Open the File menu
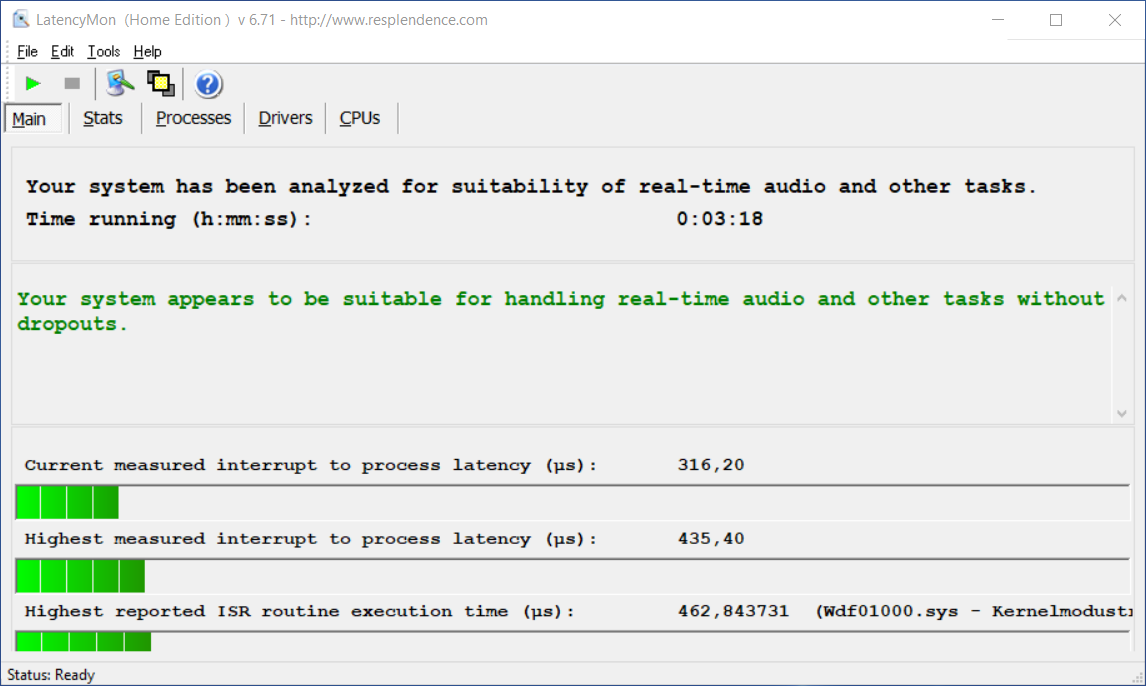 tap(27, 52)
